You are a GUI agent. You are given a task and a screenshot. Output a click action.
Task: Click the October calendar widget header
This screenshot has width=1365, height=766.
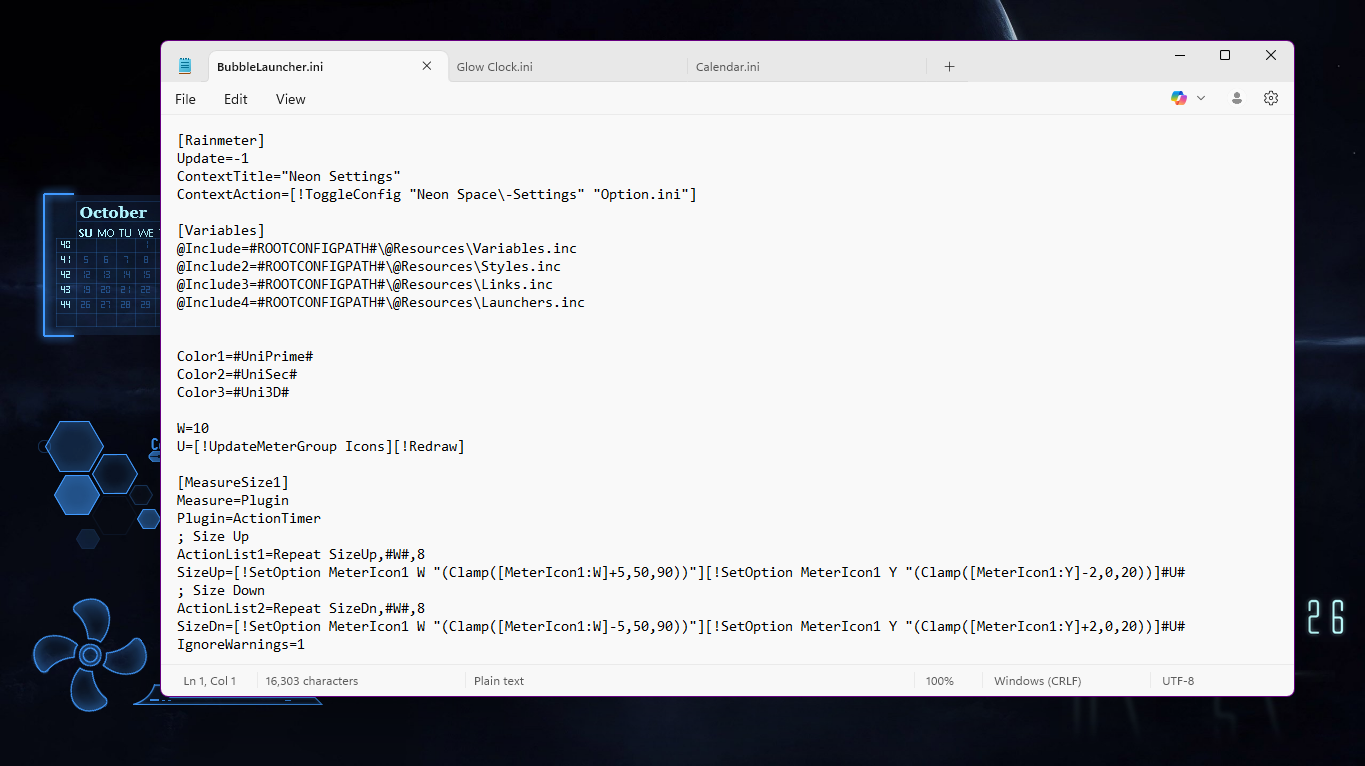113,212
